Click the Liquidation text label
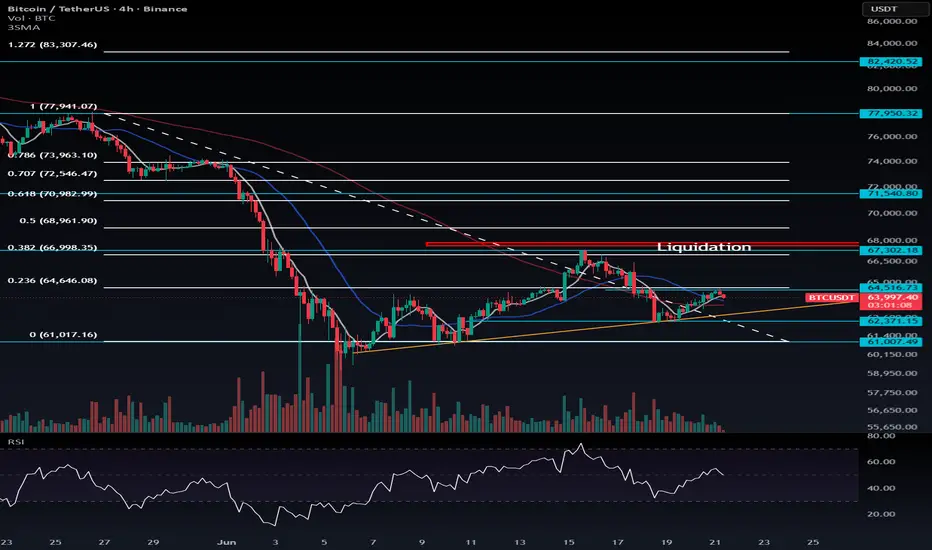 (704, 247)
